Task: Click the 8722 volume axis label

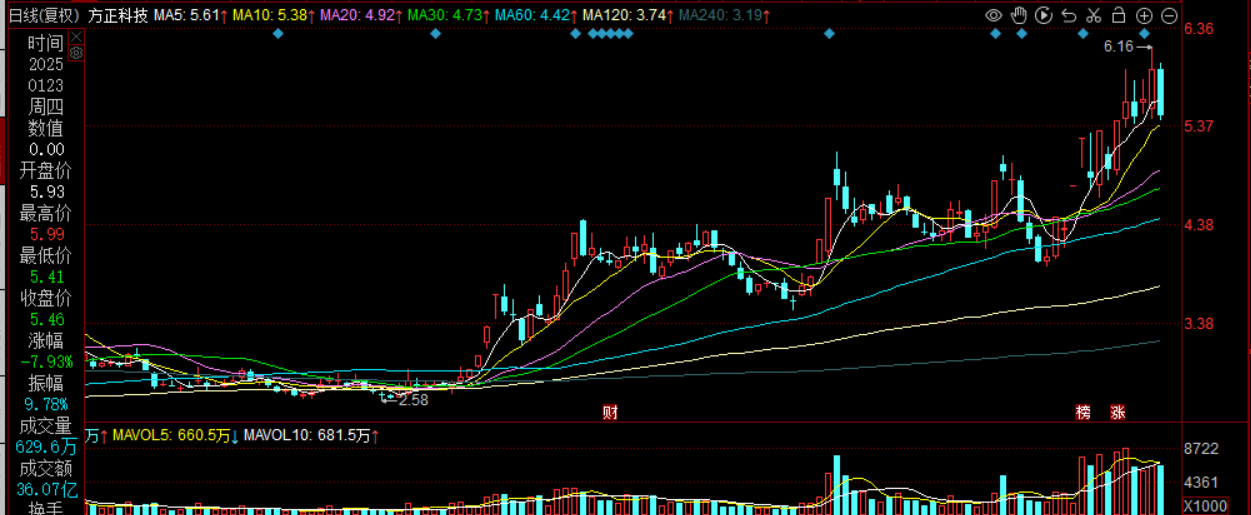Action: 1201,449
